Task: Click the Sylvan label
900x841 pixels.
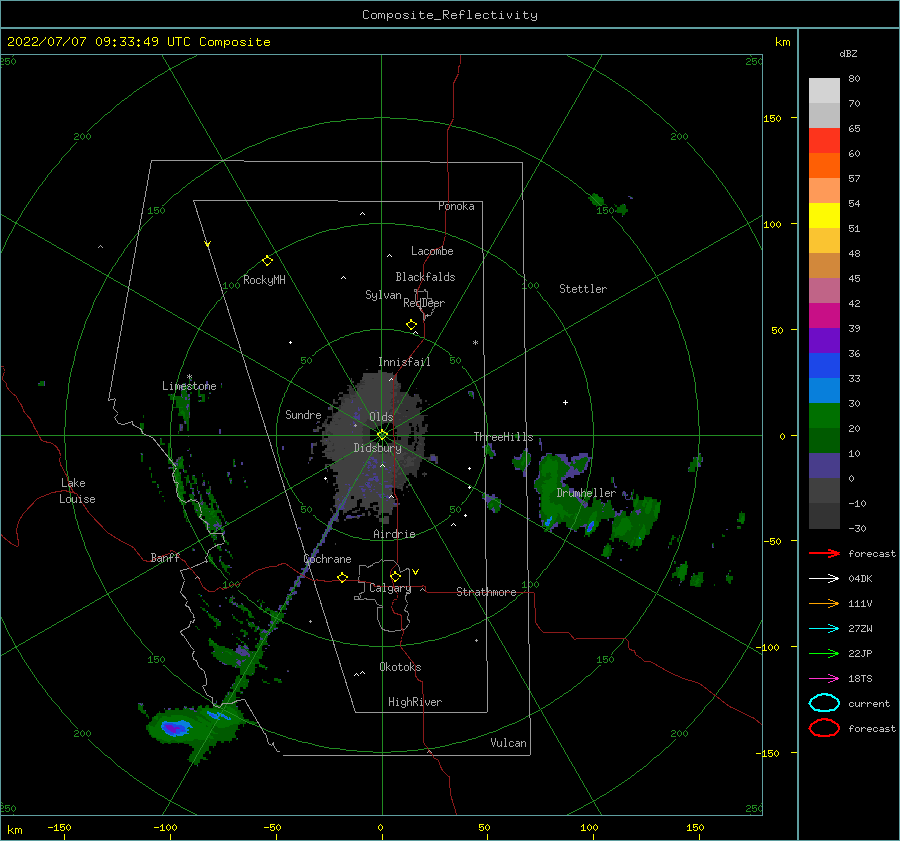Action: (383, 295)
